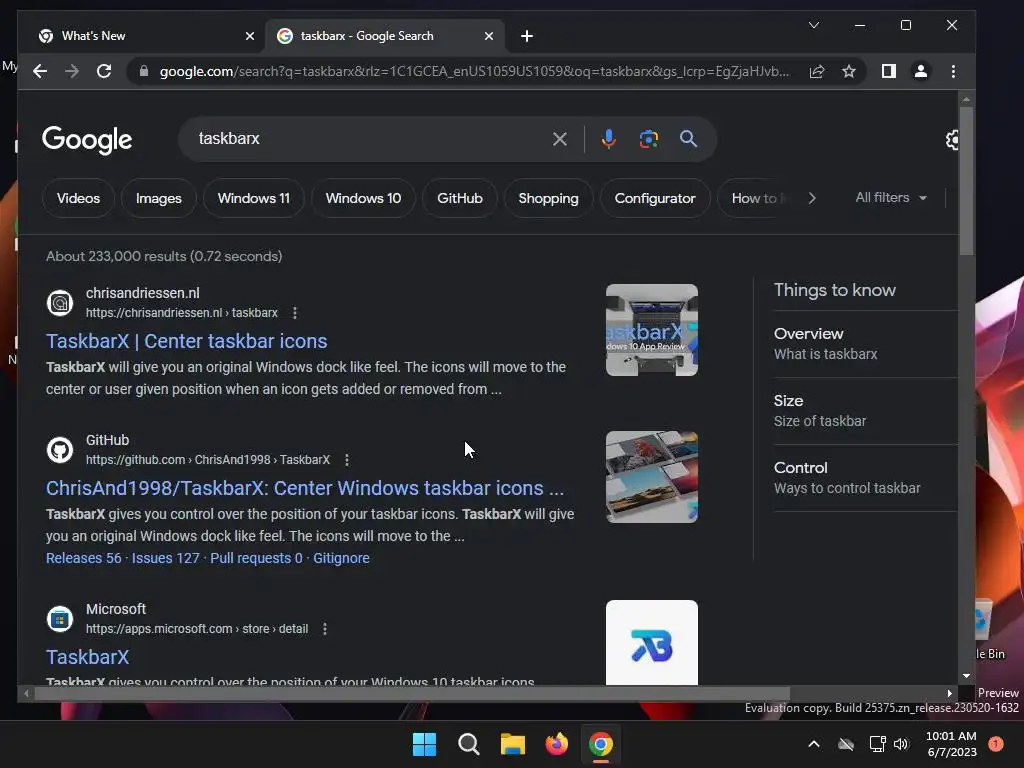The image size is (1024, 768).
Task: Select the Windows 10 filter chip
Action: click(363, 198)
